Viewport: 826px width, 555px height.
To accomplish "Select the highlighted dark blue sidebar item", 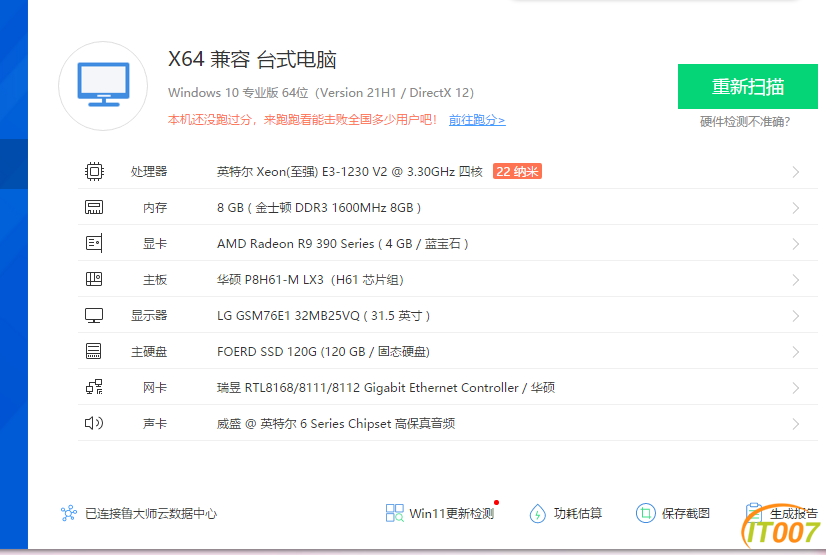I will point(14,164).
